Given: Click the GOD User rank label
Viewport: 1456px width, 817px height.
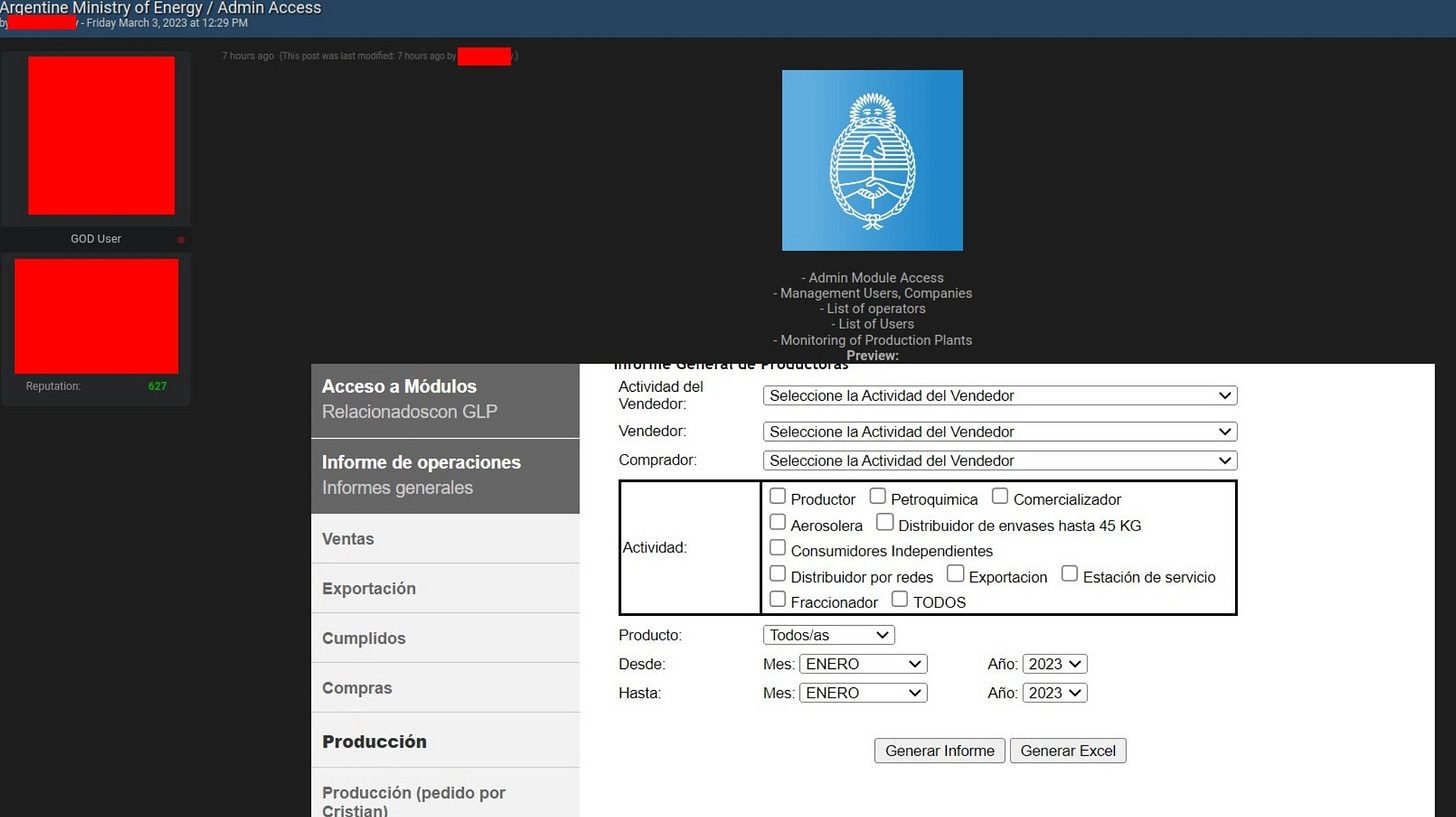Looking at the screenshot, I should point(96,239).
